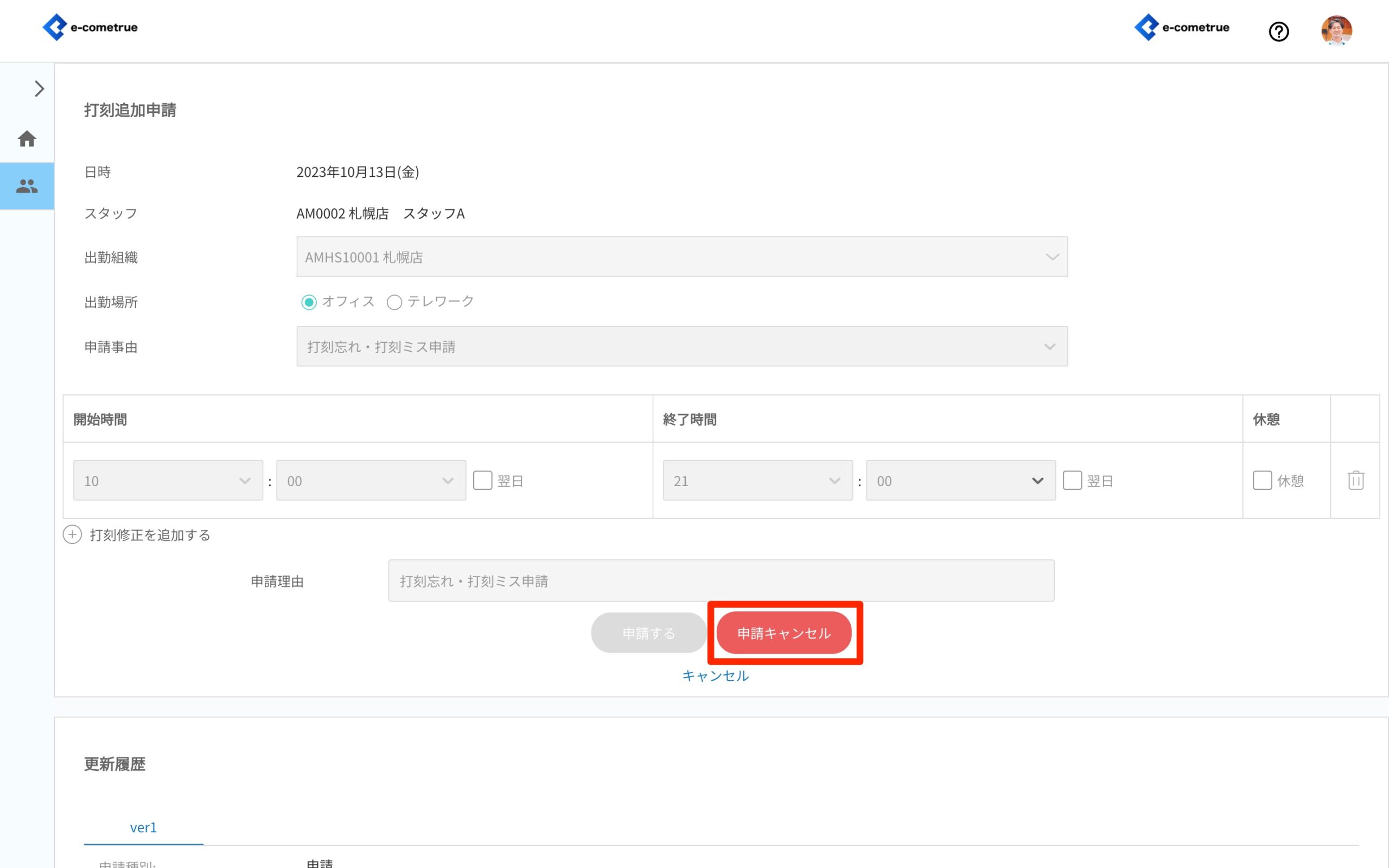
Task: Open the staff people icon in sidebar
Action: [27, 186]
